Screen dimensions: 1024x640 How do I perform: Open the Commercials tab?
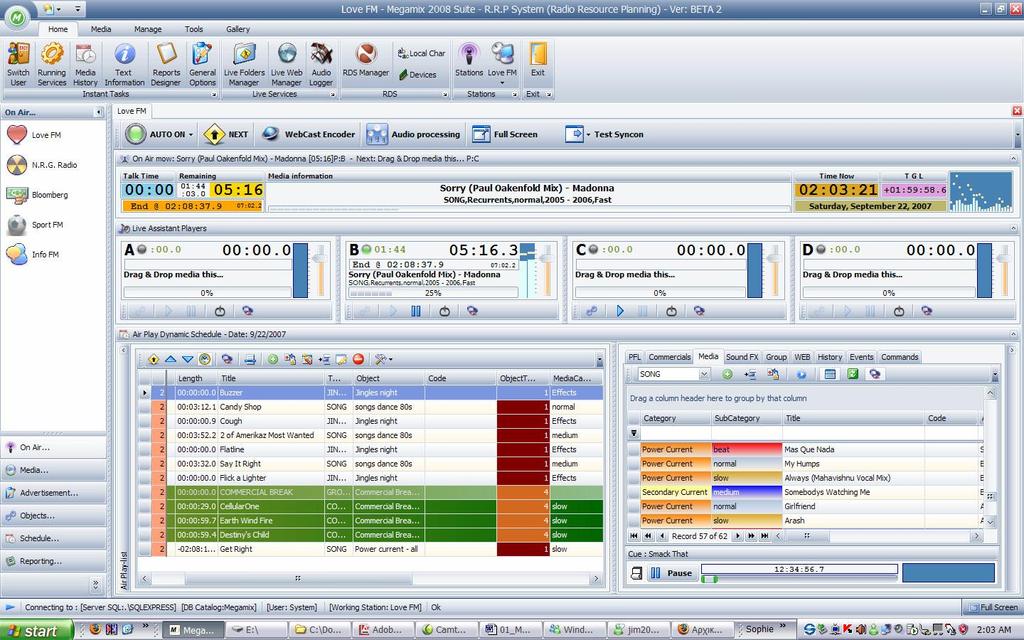click(x=669, y=357)
